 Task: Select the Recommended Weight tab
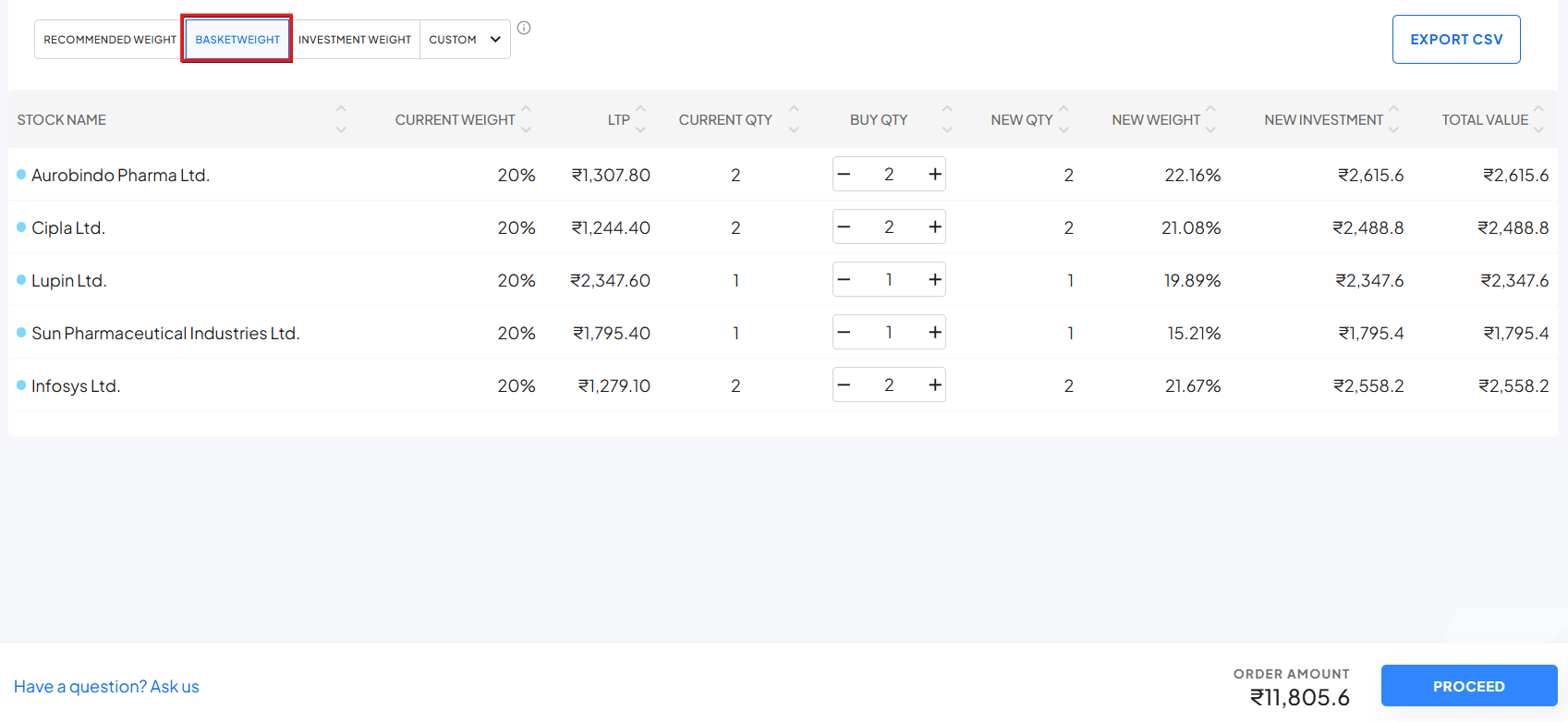tap(109, 40)
